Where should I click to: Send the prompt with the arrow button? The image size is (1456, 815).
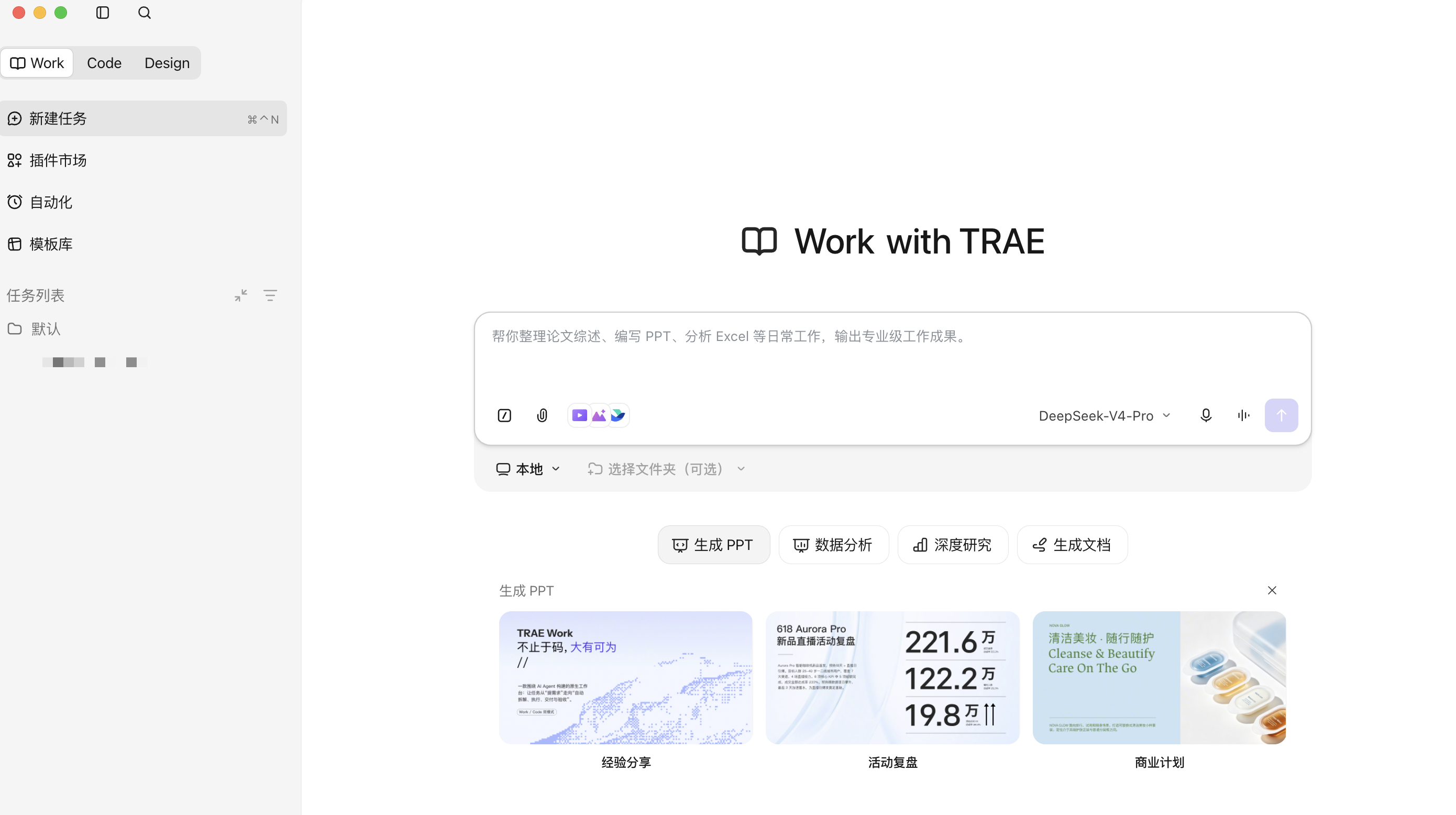tap(1282, 415)
